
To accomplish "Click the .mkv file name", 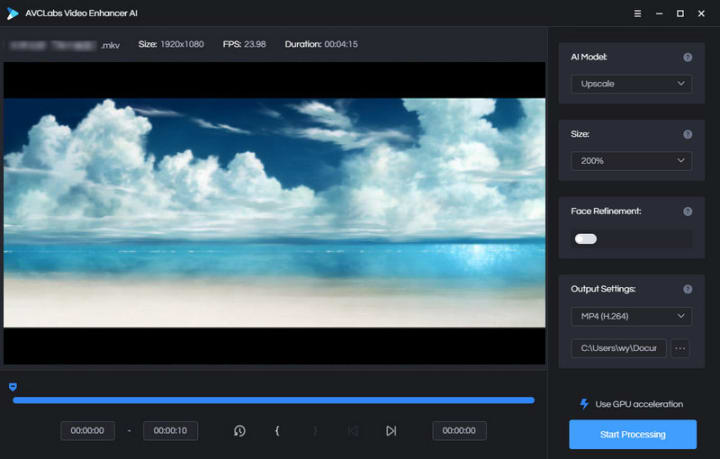I will (x=64, y=45).
